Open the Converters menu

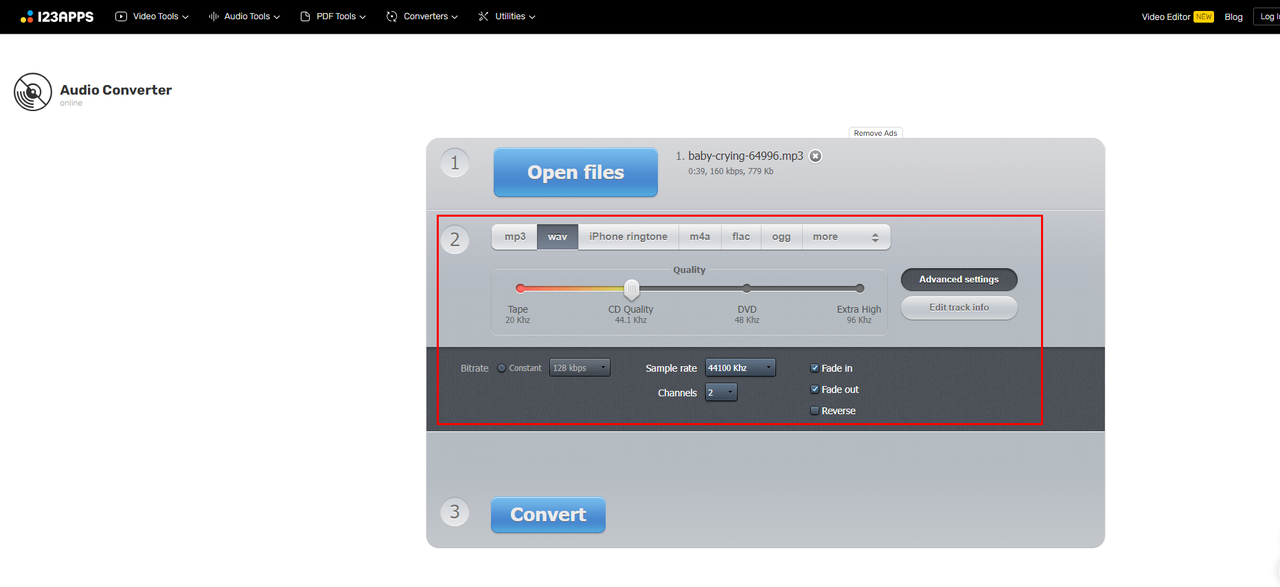click(x=422, y=16)
